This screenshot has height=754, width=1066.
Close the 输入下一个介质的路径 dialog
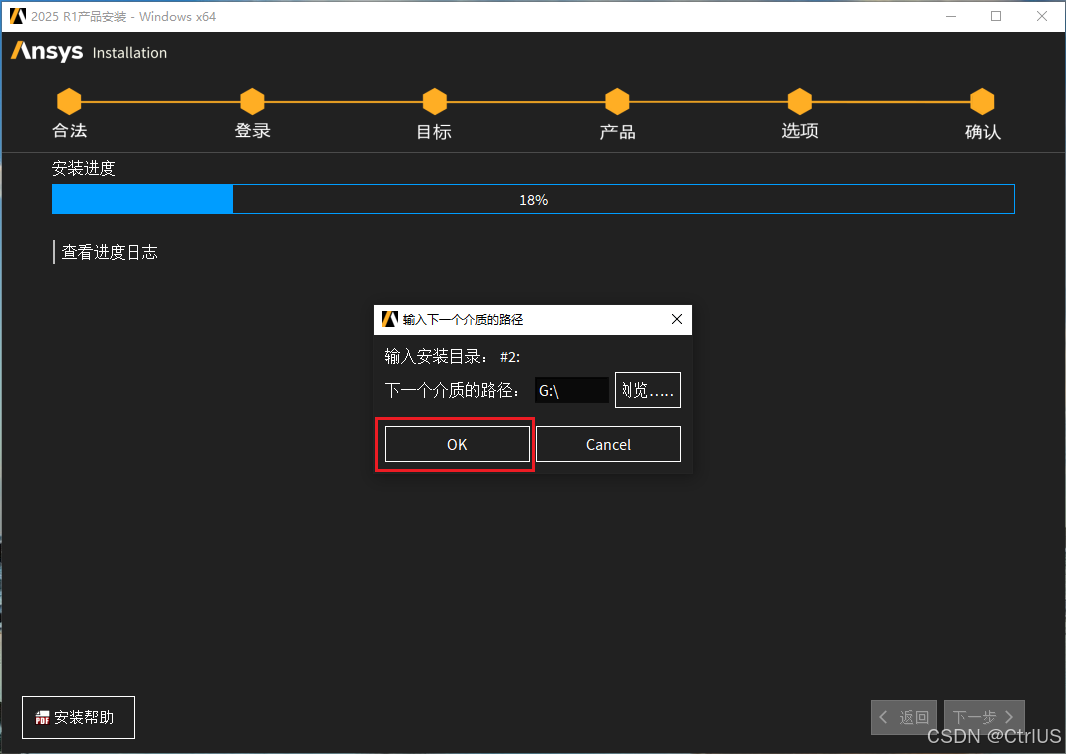pyautogui.click(x=676, y=319)
